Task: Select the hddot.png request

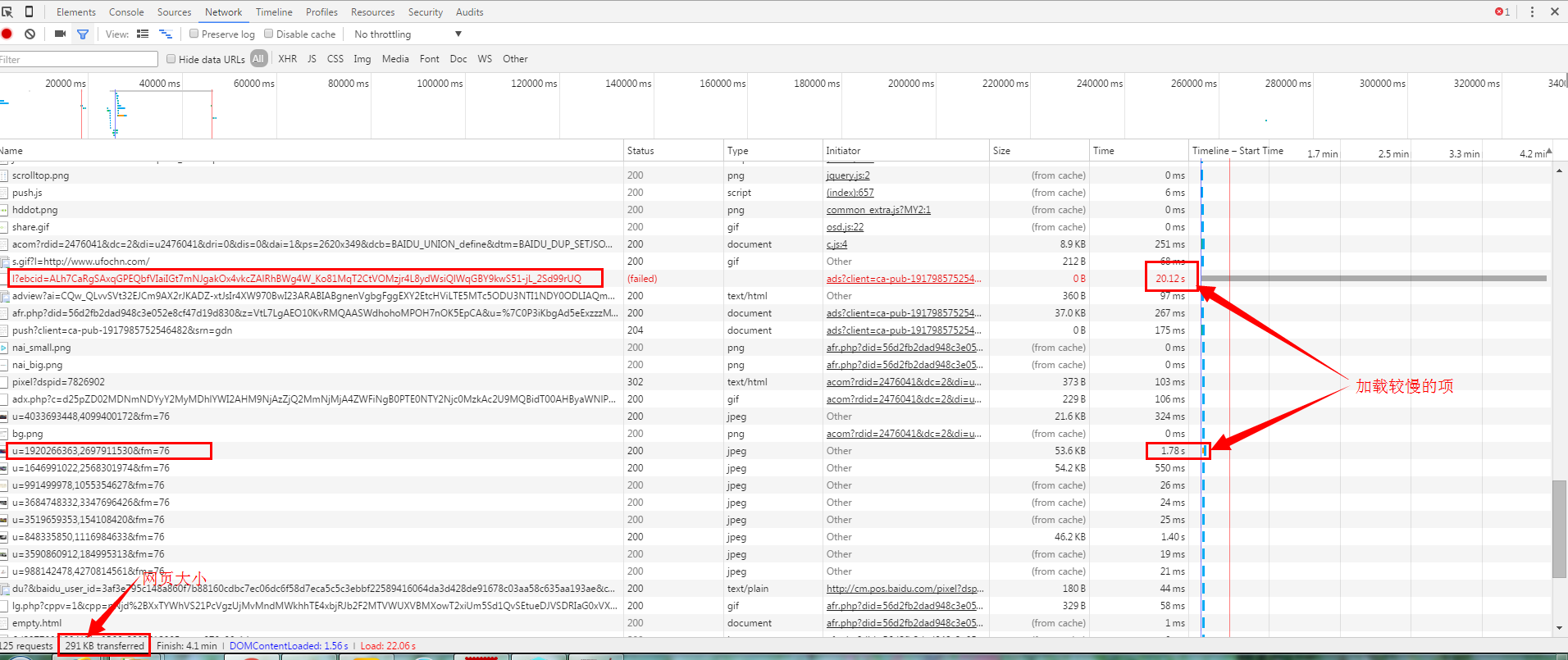Action: pos(775,210)
